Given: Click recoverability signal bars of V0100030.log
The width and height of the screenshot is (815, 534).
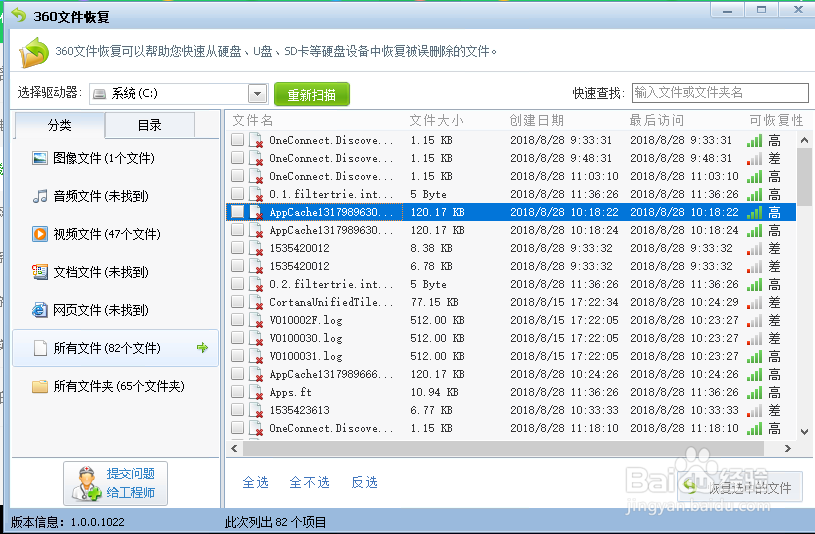Looking at the screenshot, I should pos(754,338).
